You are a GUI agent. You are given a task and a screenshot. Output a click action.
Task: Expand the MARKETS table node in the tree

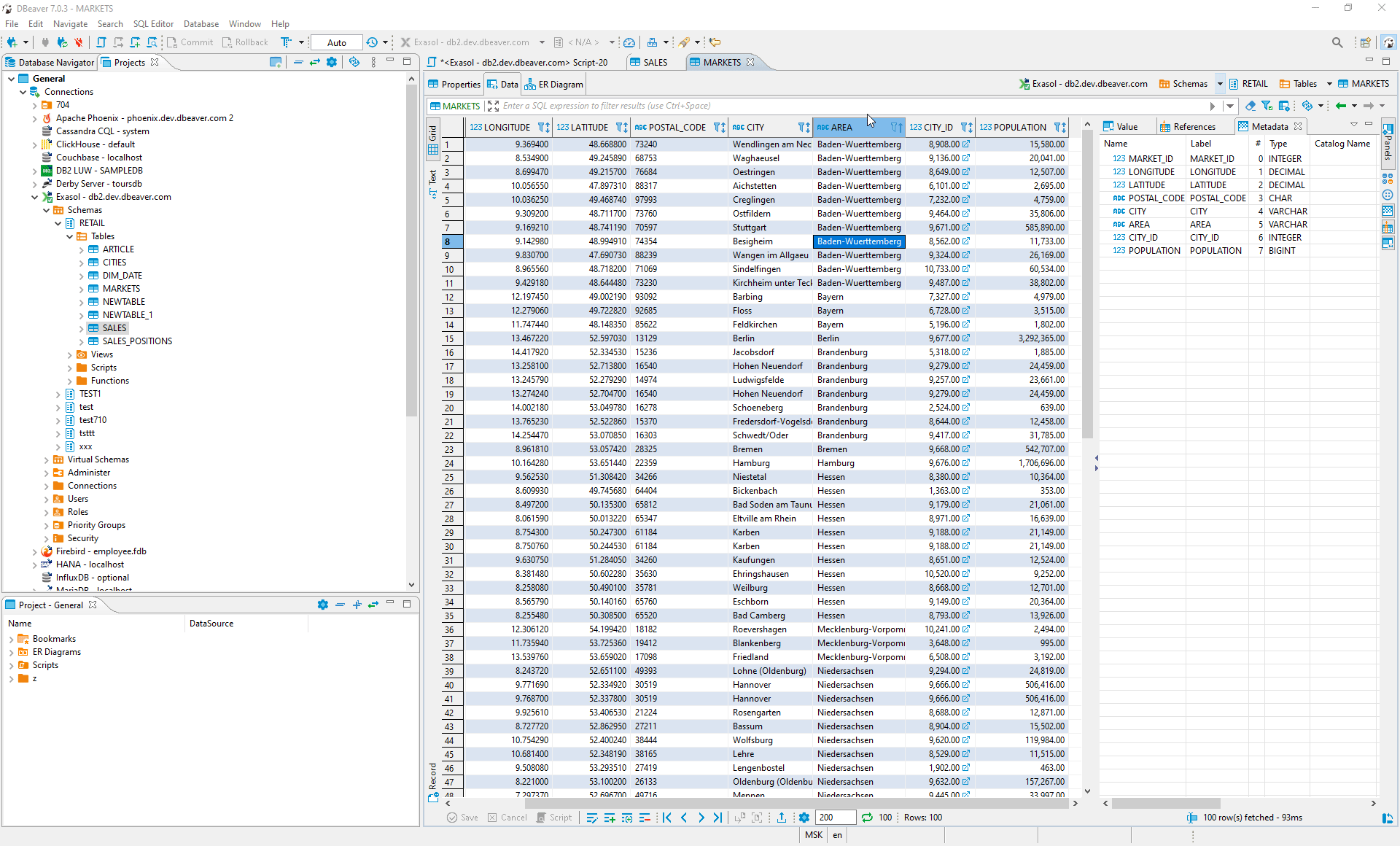tap(81, 289)
